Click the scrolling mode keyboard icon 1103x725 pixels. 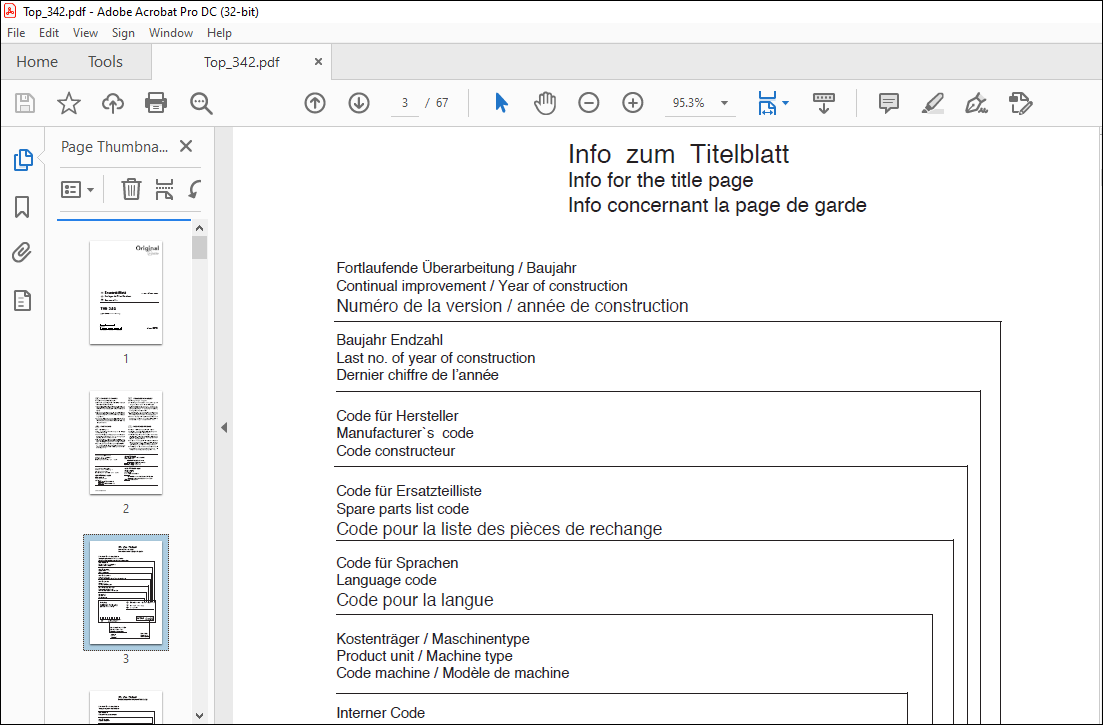[x=824, y=103]
